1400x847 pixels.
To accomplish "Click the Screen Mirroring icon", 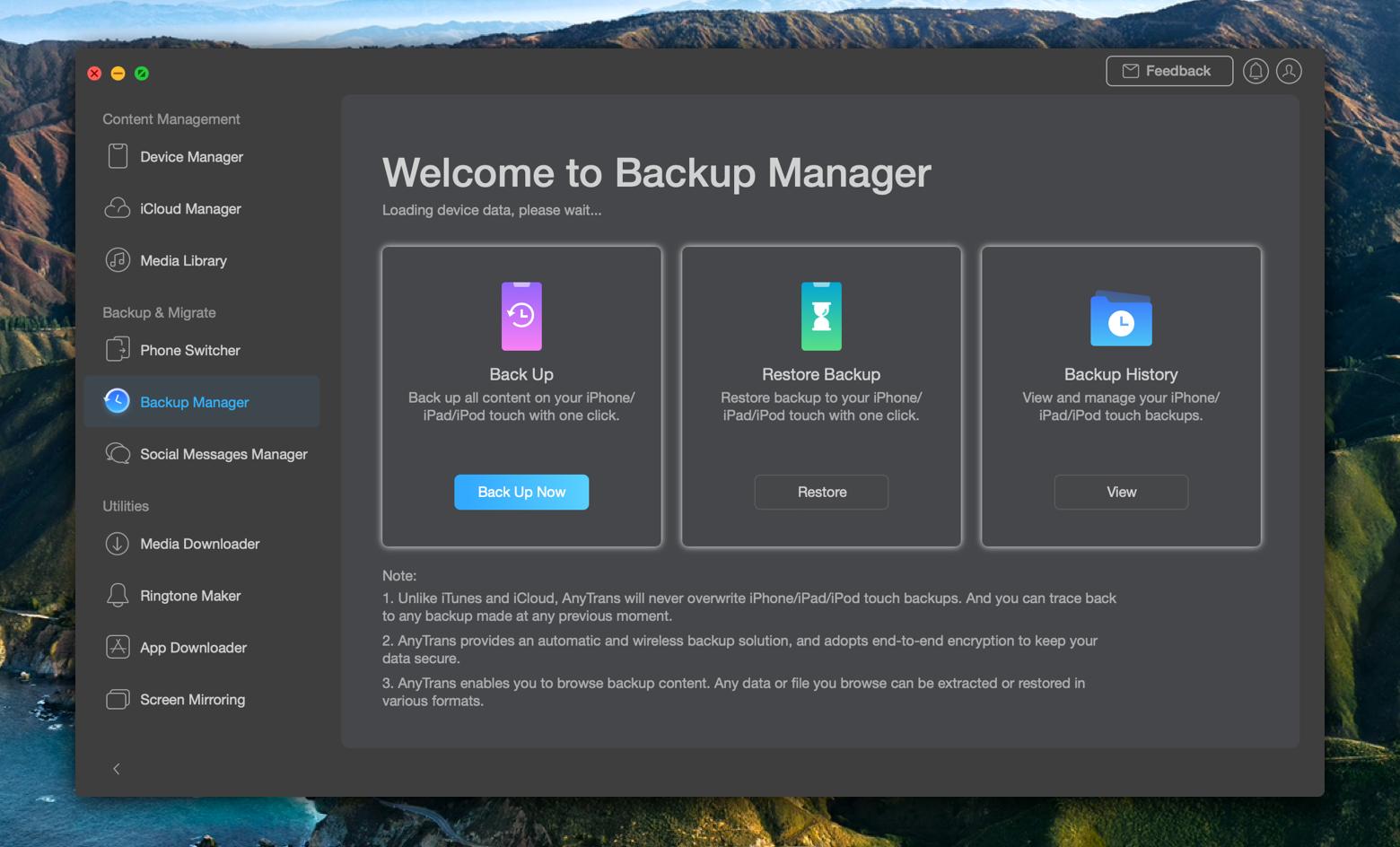I will pyautogui.click(x=118, y=699).
